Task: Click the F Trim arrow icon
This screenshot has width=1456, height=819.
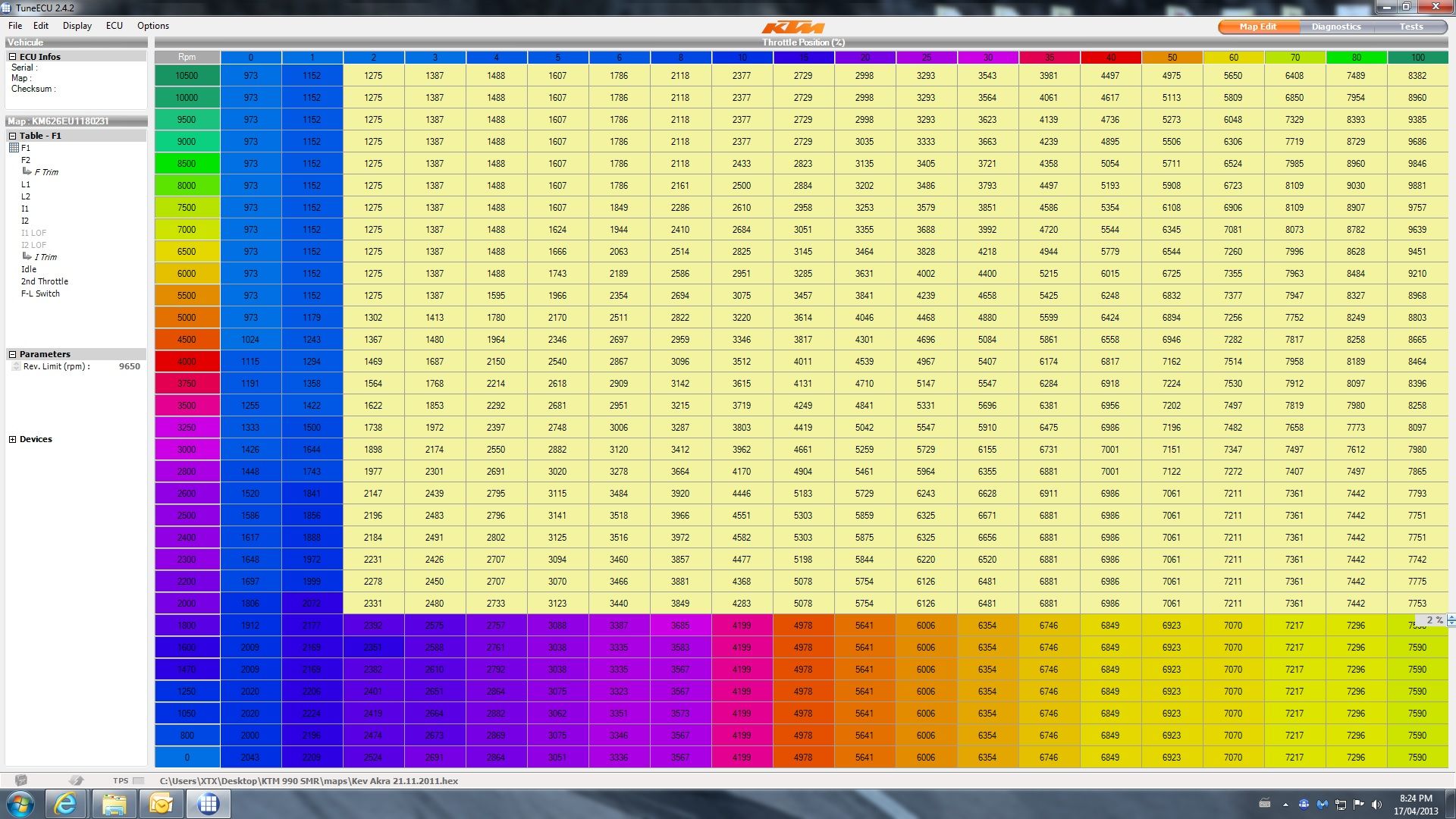Action: click(x=27, y=171)
